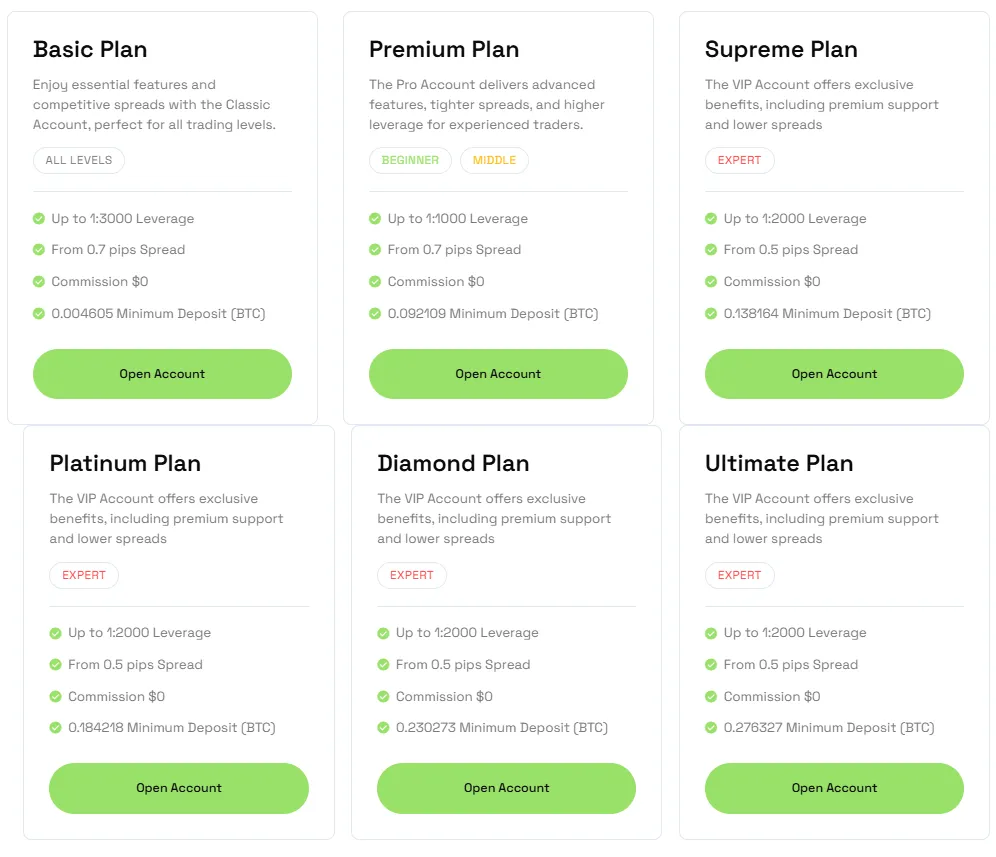
Task: Select the EXPERT badge under Diamond Plan
Action: click(x=412, y=575)
